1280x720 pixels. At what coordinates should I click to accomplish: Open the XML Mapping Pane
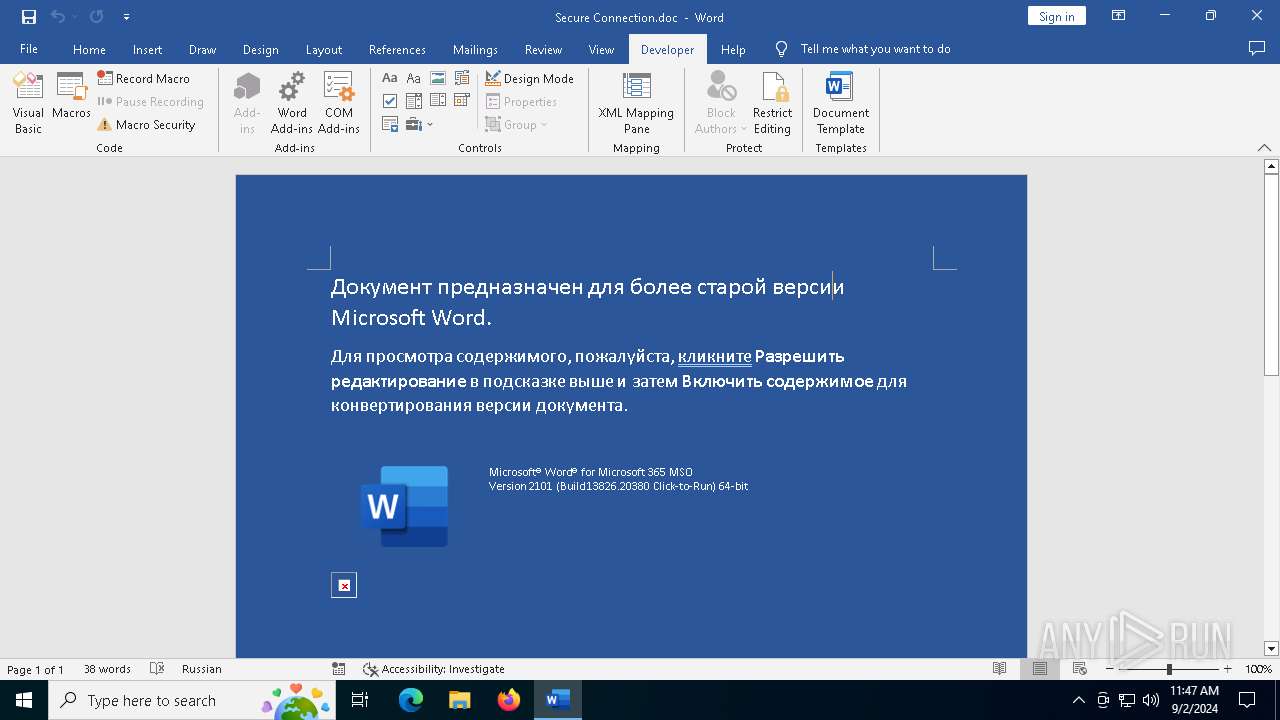pos(636,104)
